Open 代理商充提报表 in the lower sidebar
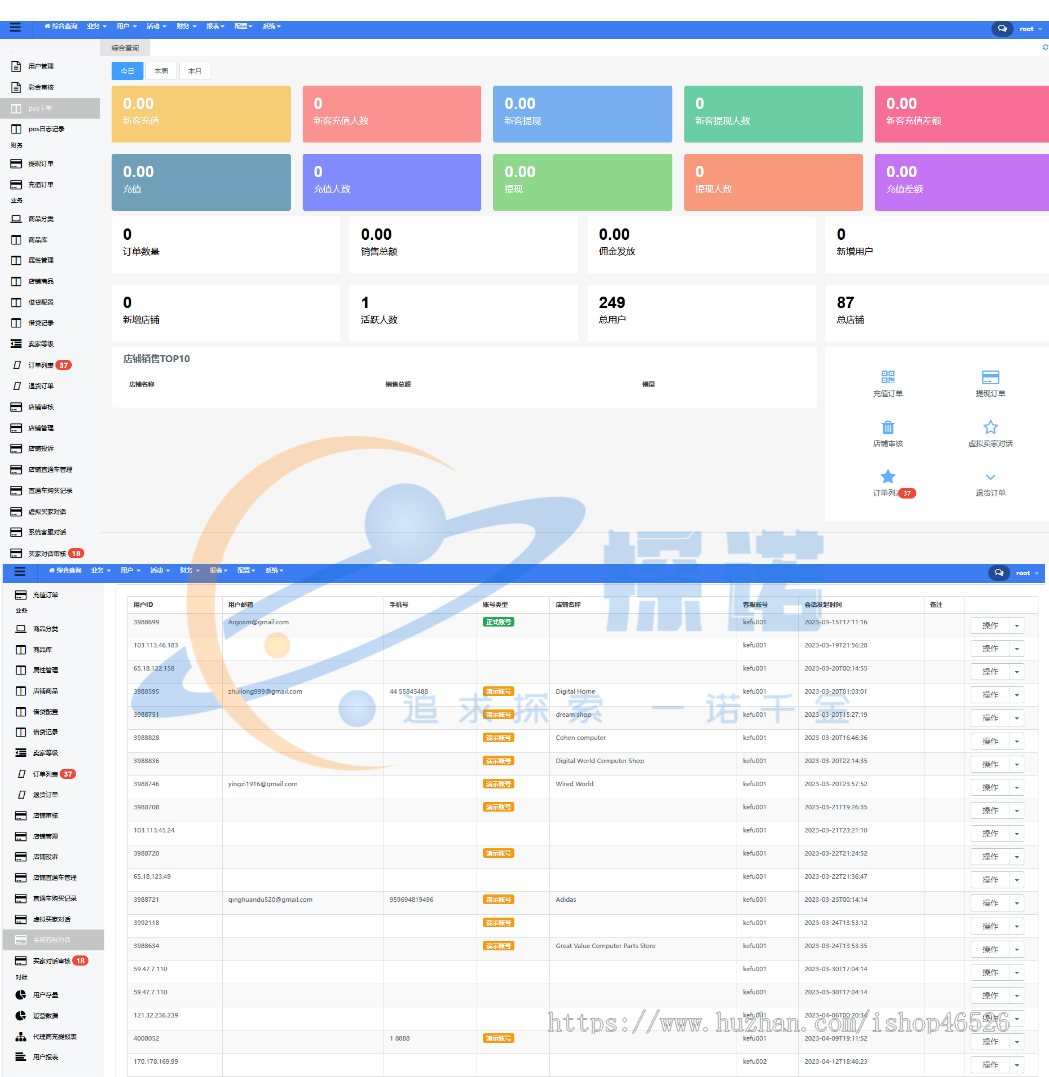 point(54,1036)
